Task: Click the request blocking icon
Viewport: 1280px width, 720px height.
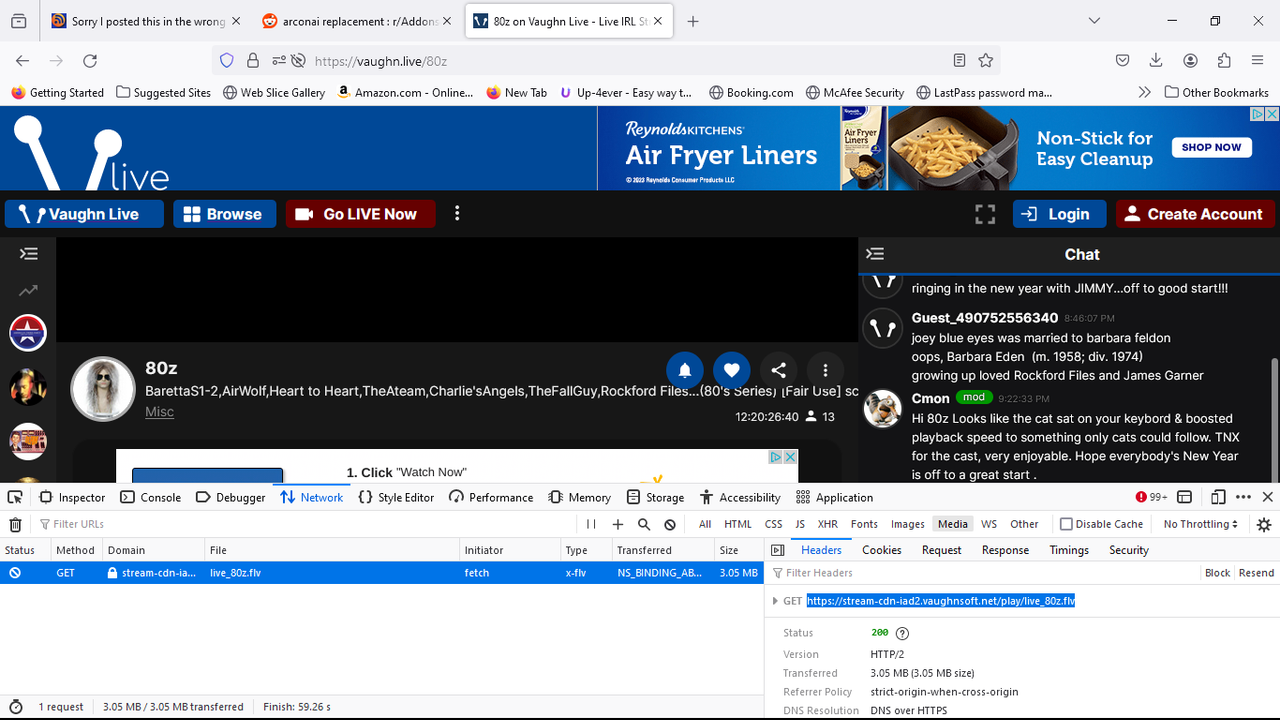Action: point(670,524)
